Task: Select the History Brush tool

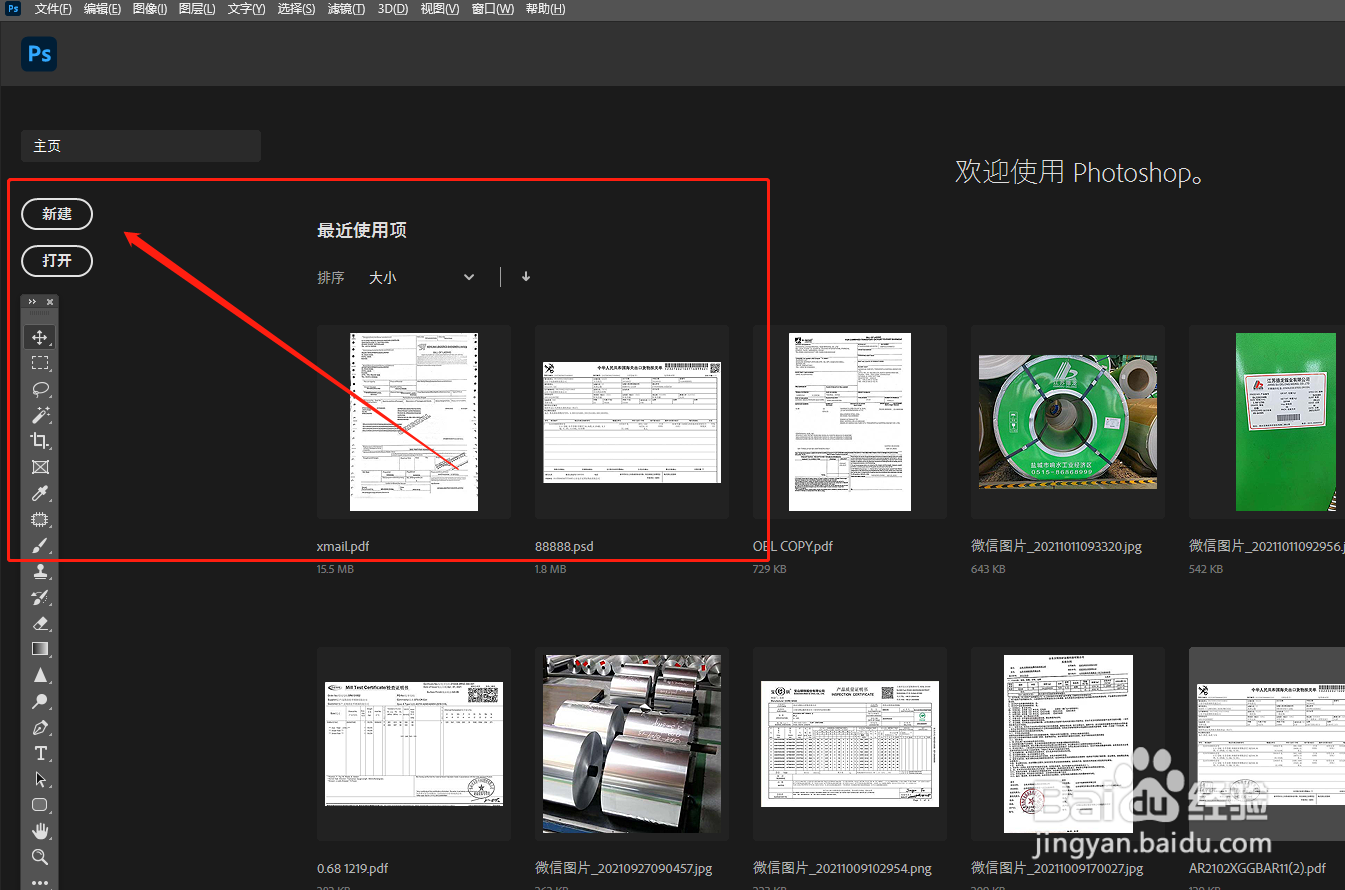Action: (x=40, y=597)
